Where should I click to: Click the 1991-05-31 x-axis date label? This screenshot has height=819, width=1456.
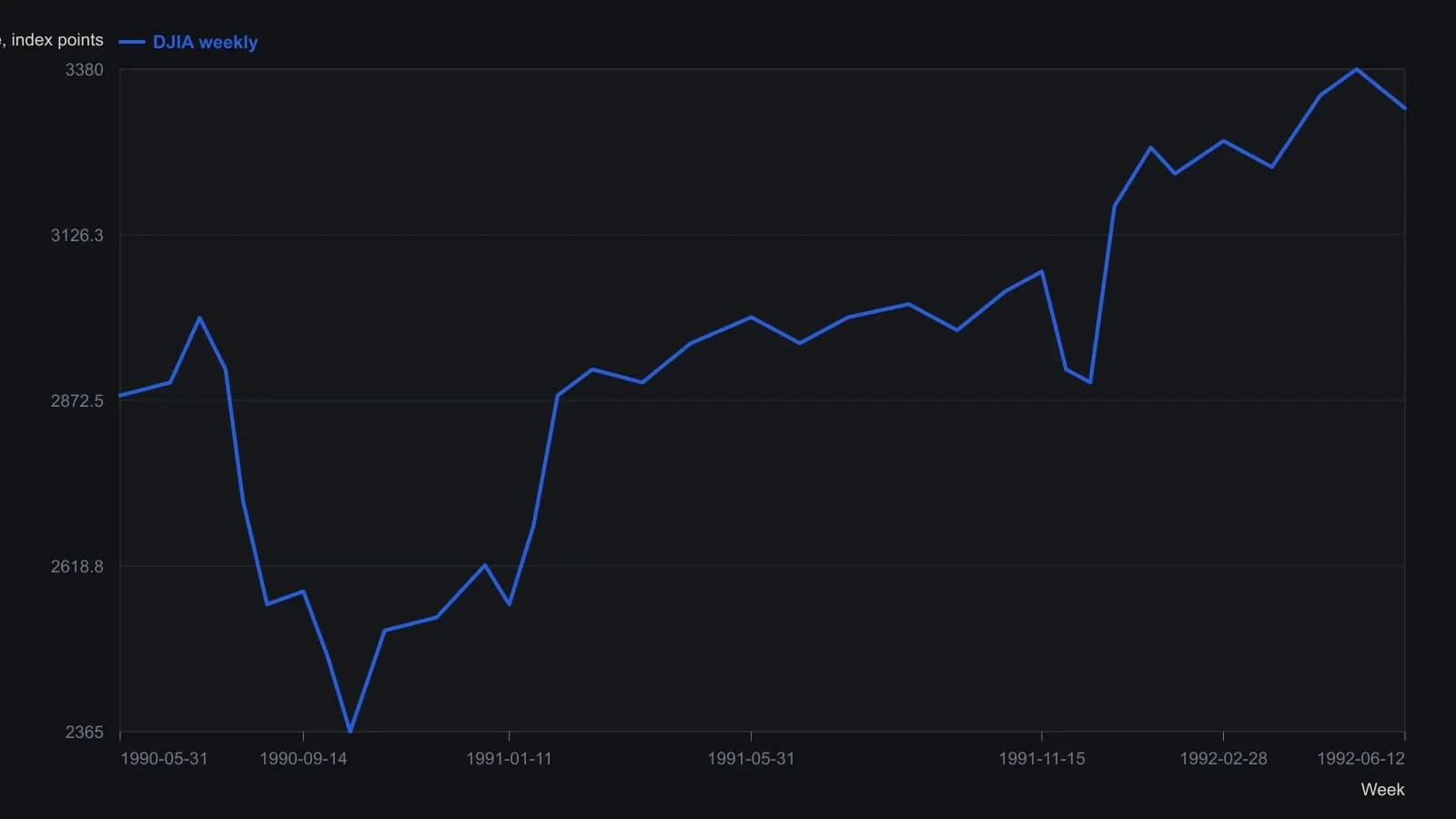coord(751,759)
